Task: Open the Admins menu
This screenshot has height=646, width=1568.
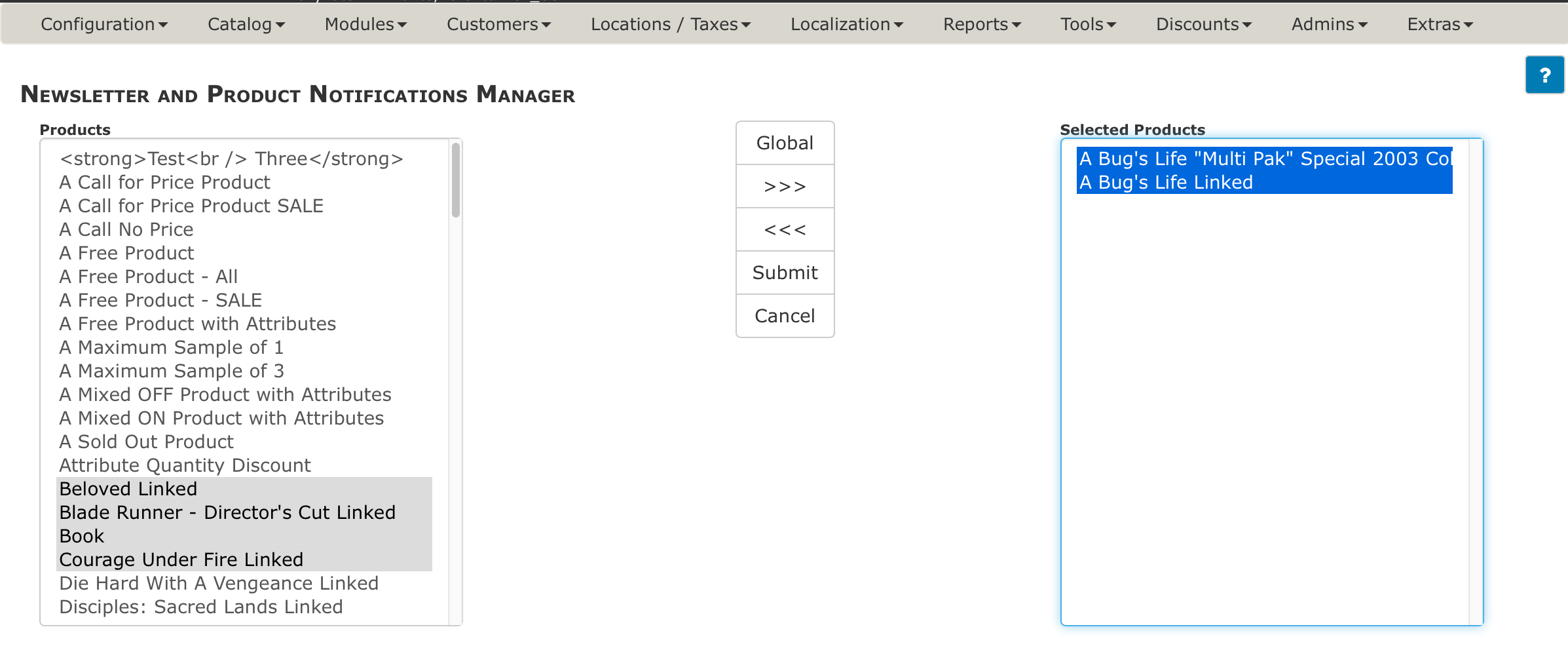Action: (x=1330, y=24)
